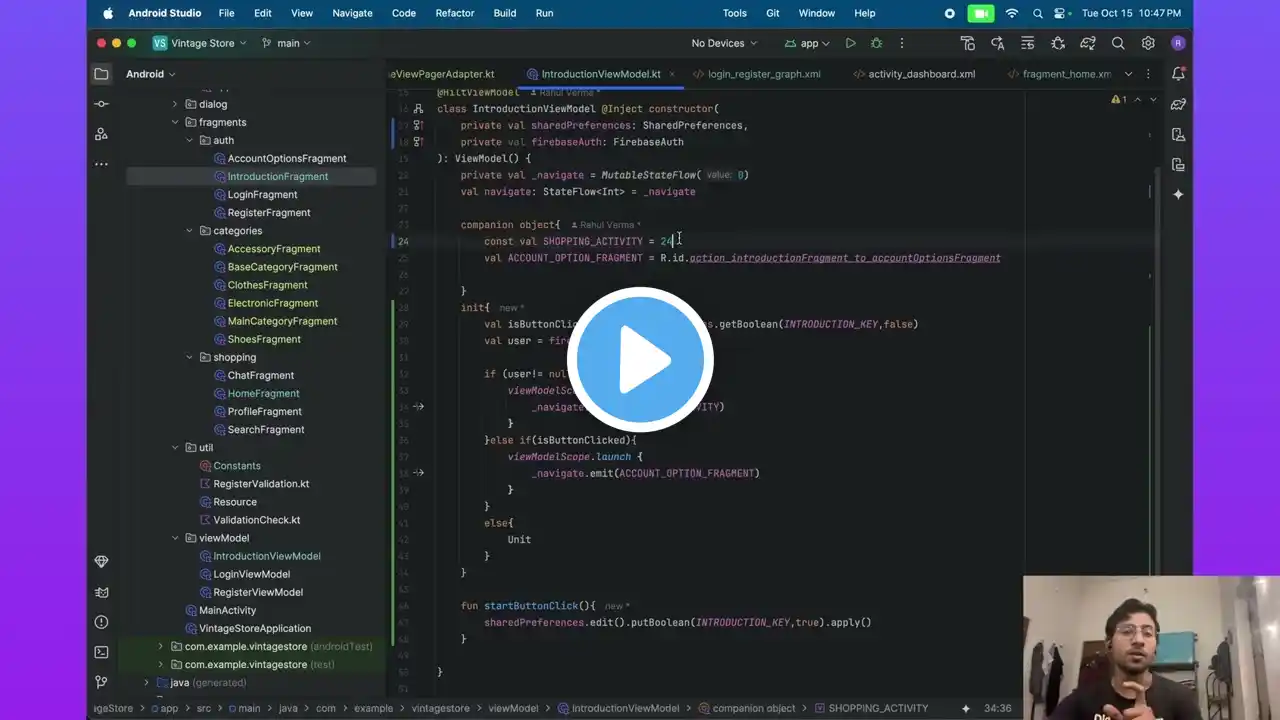Open the Project tool window folder icon

[x=101, y=74]
